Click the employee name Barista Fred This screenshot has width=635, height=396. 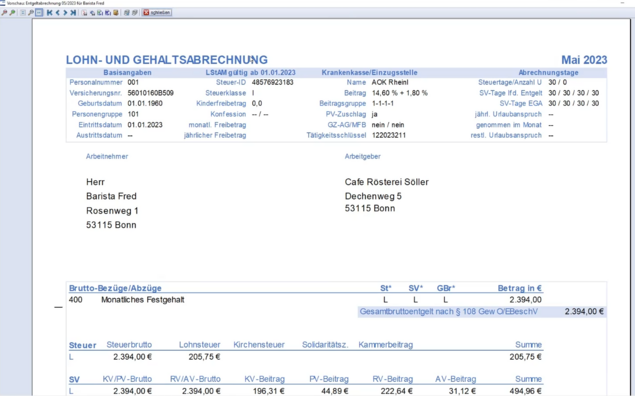click(x=111, y=196)
